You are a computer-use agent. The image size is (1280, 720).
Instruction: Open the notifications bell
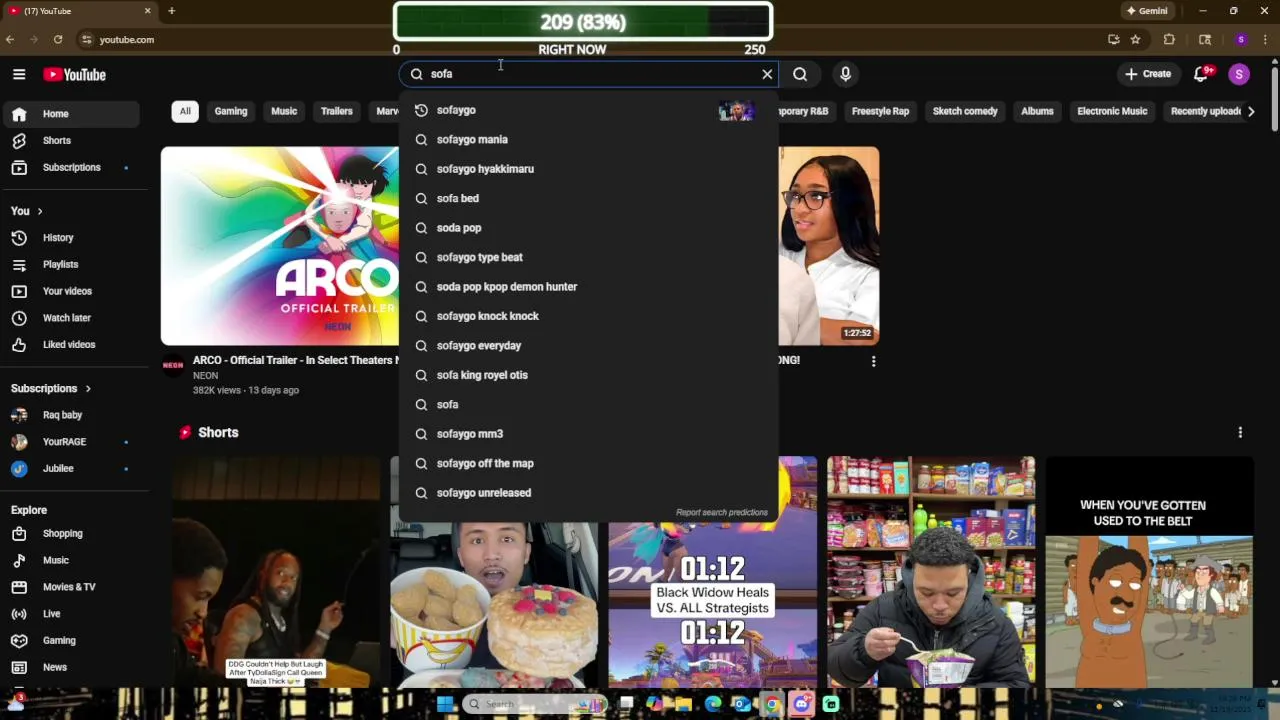pyautogui.click(x=1201, y=74)
